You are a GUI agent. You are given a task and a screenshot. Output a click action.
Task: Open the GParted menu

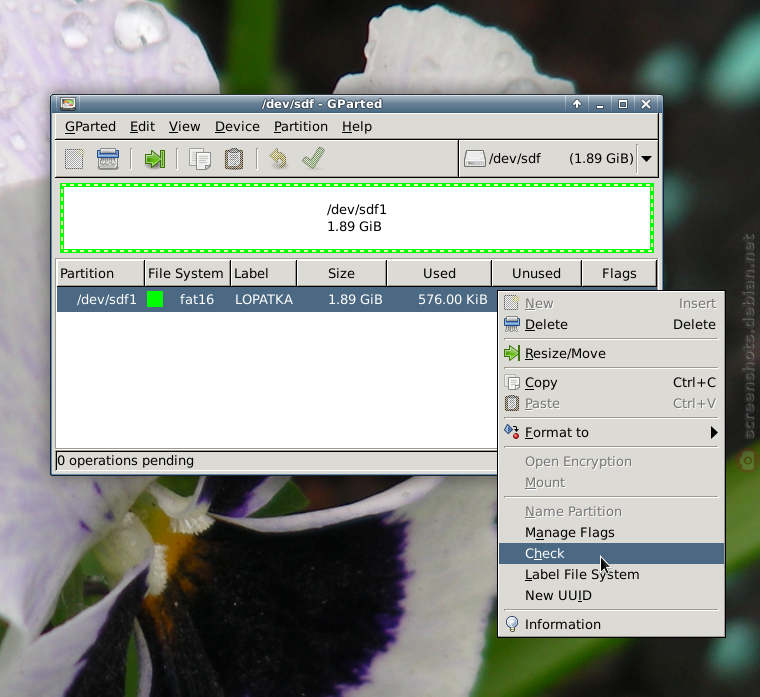click(90, 127)
